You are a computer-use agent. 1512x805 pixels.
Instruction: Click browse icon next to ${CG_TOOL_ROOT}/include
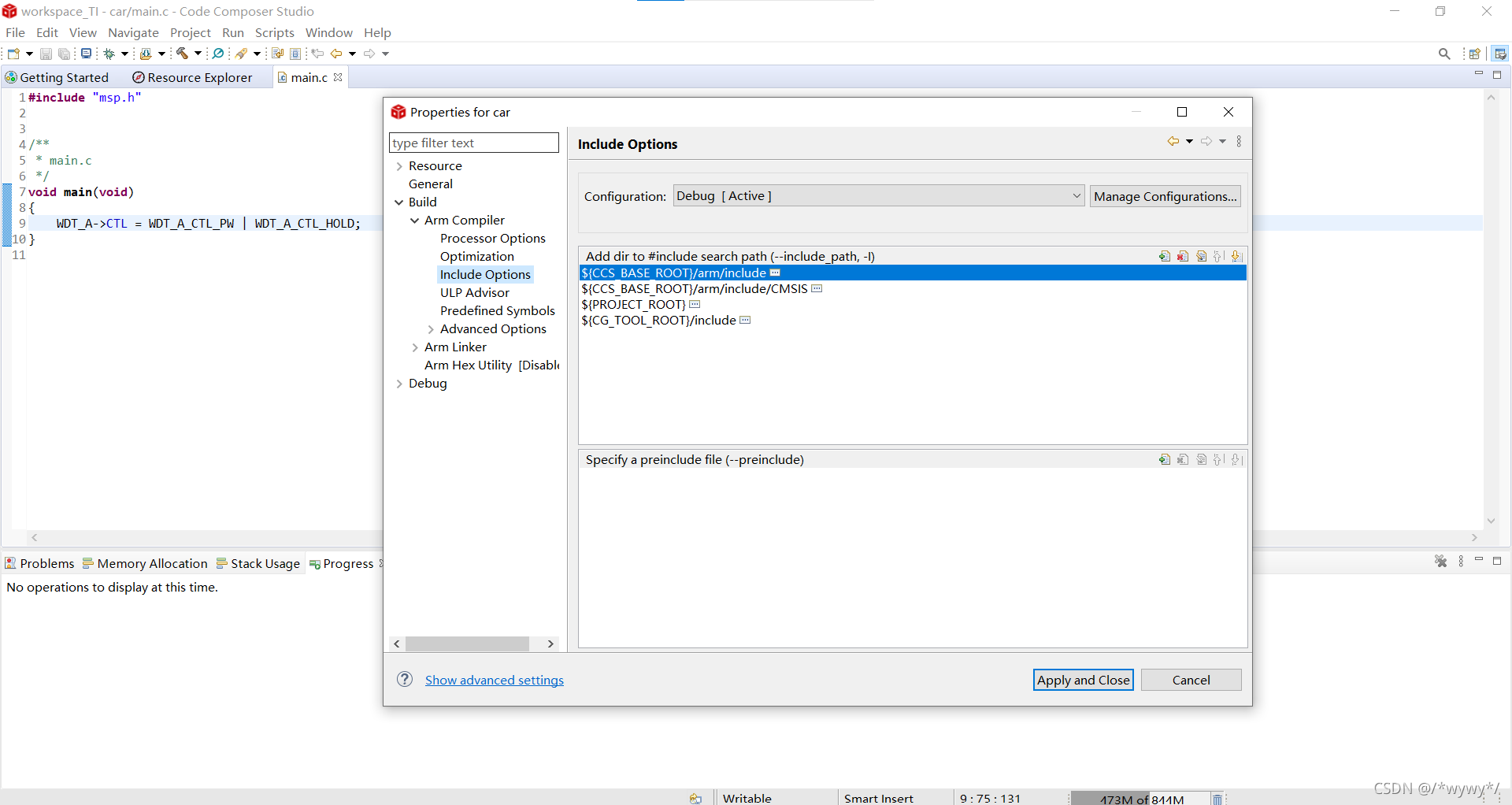745,321
